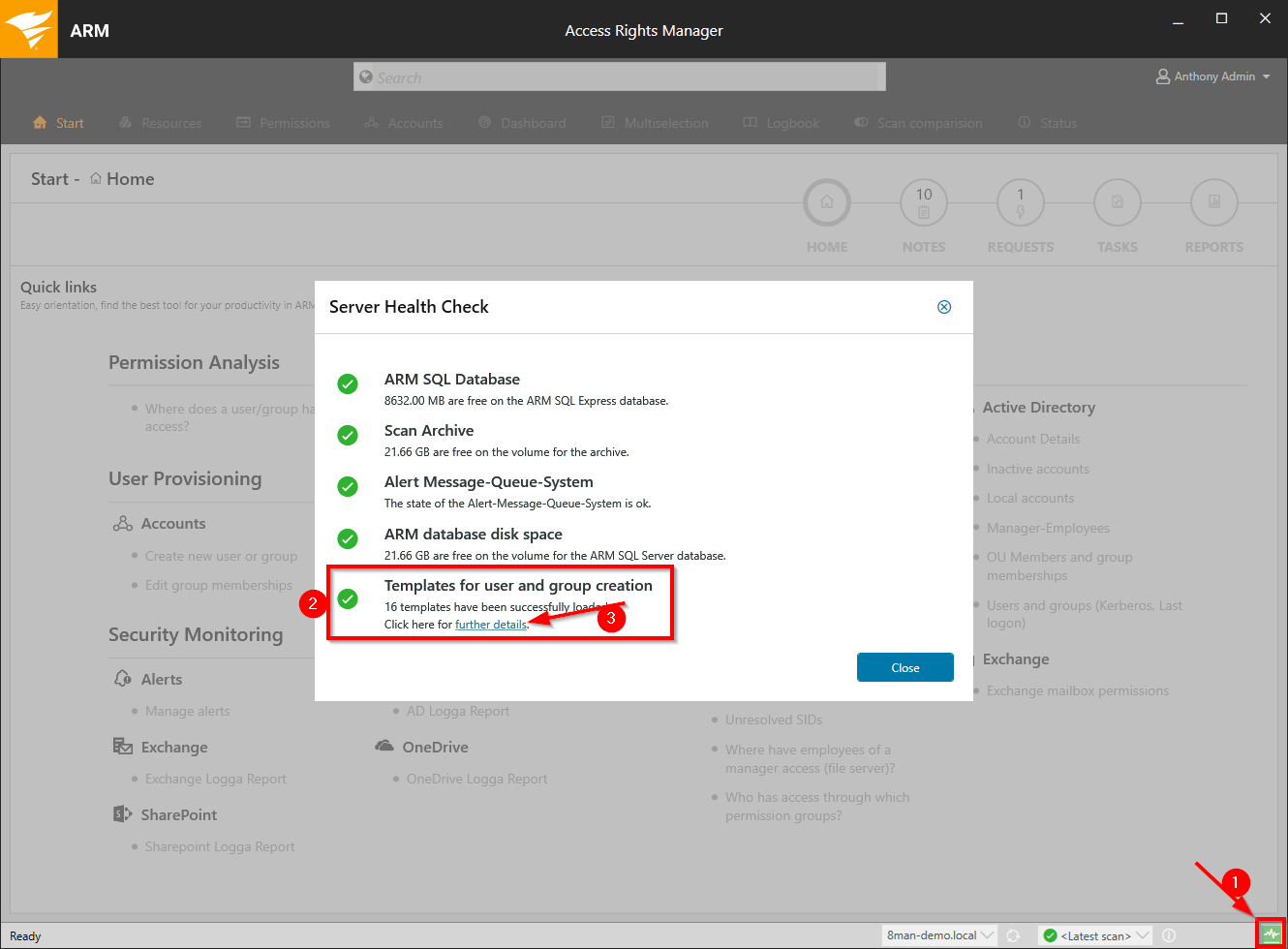The width and height of the screenshot is (1288, 949).
Task: Open the Sharepoint Logga Report link
Action: 220,846
